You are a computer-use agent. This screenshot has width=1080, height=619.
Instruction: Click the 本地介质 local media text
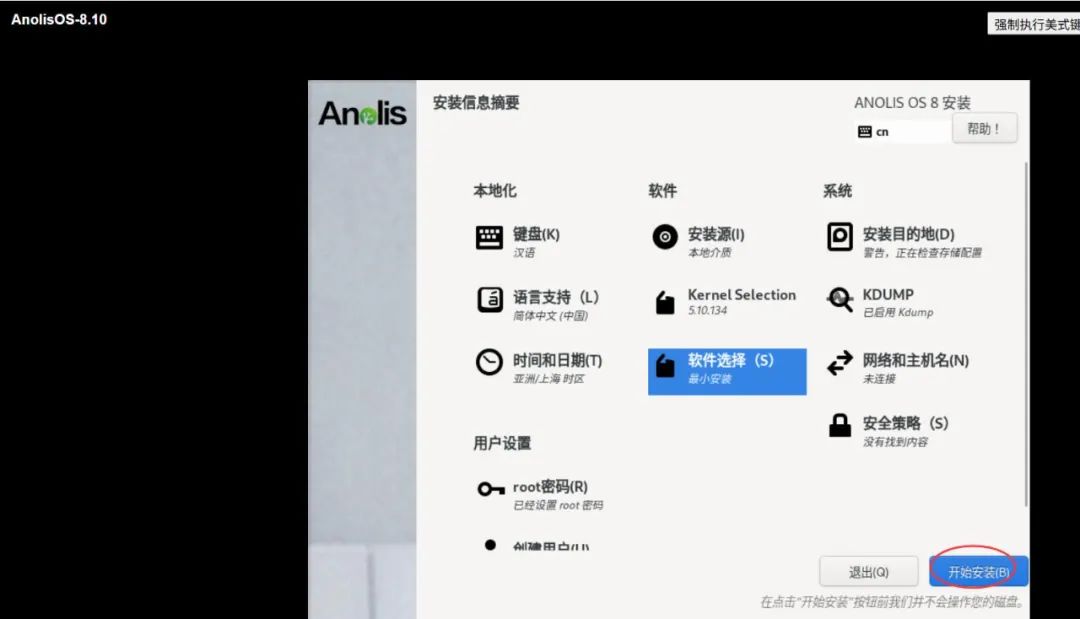(709, 253)
